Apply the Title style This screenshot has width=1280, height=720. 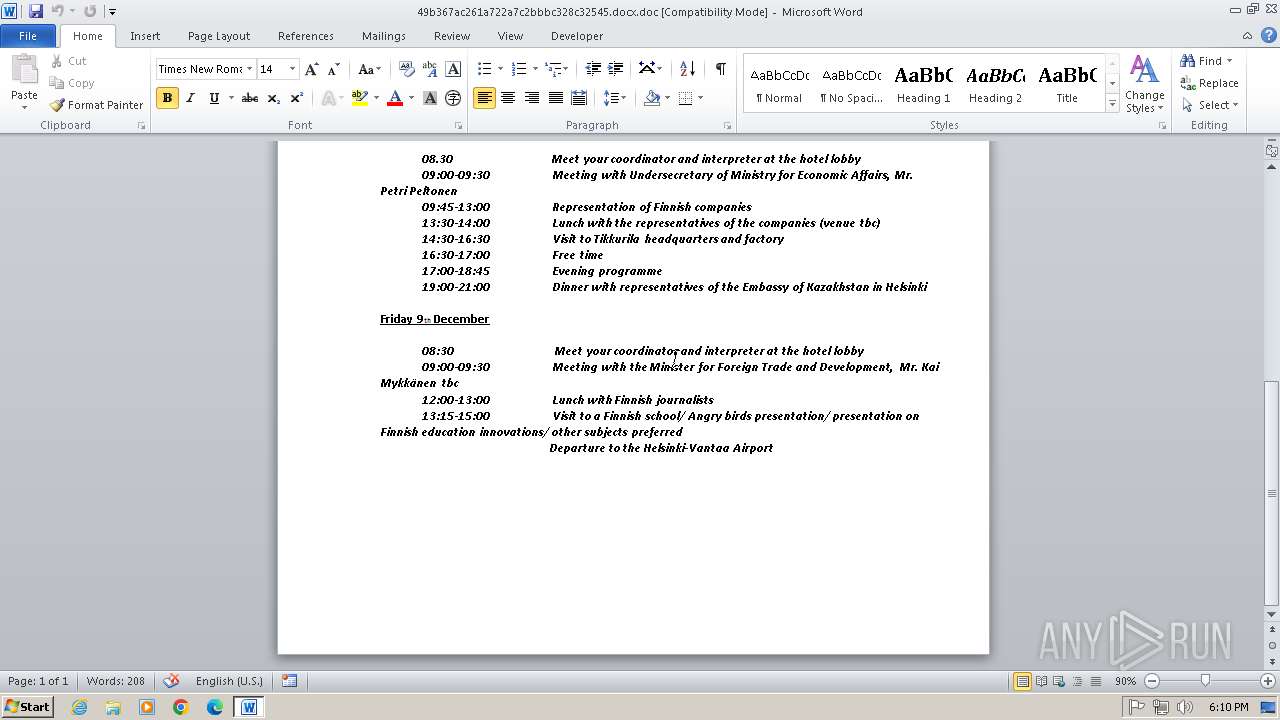tap(1067, 84)
